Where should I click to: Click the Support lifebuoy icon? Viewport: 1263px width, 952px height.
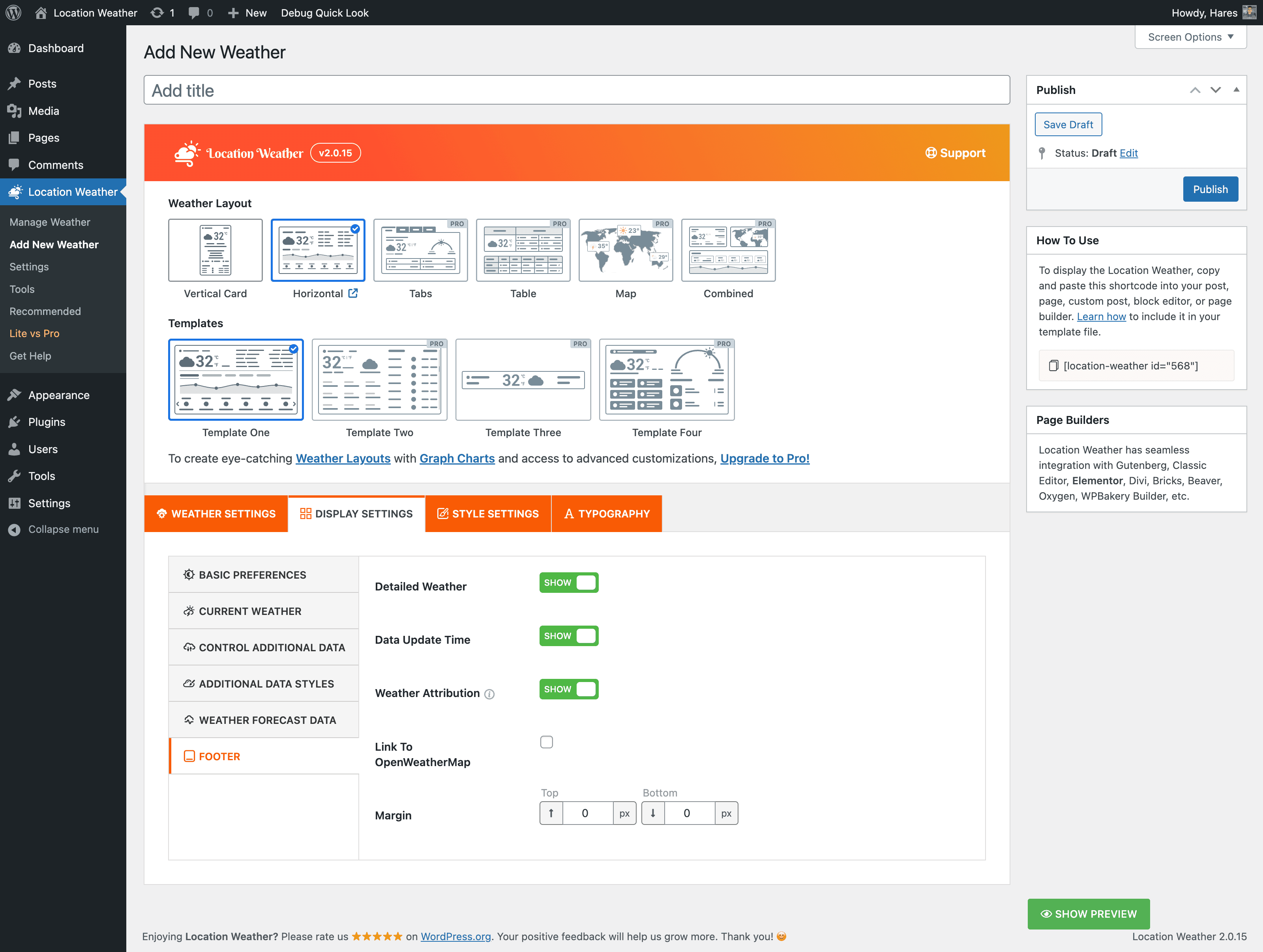click(931, 152)
